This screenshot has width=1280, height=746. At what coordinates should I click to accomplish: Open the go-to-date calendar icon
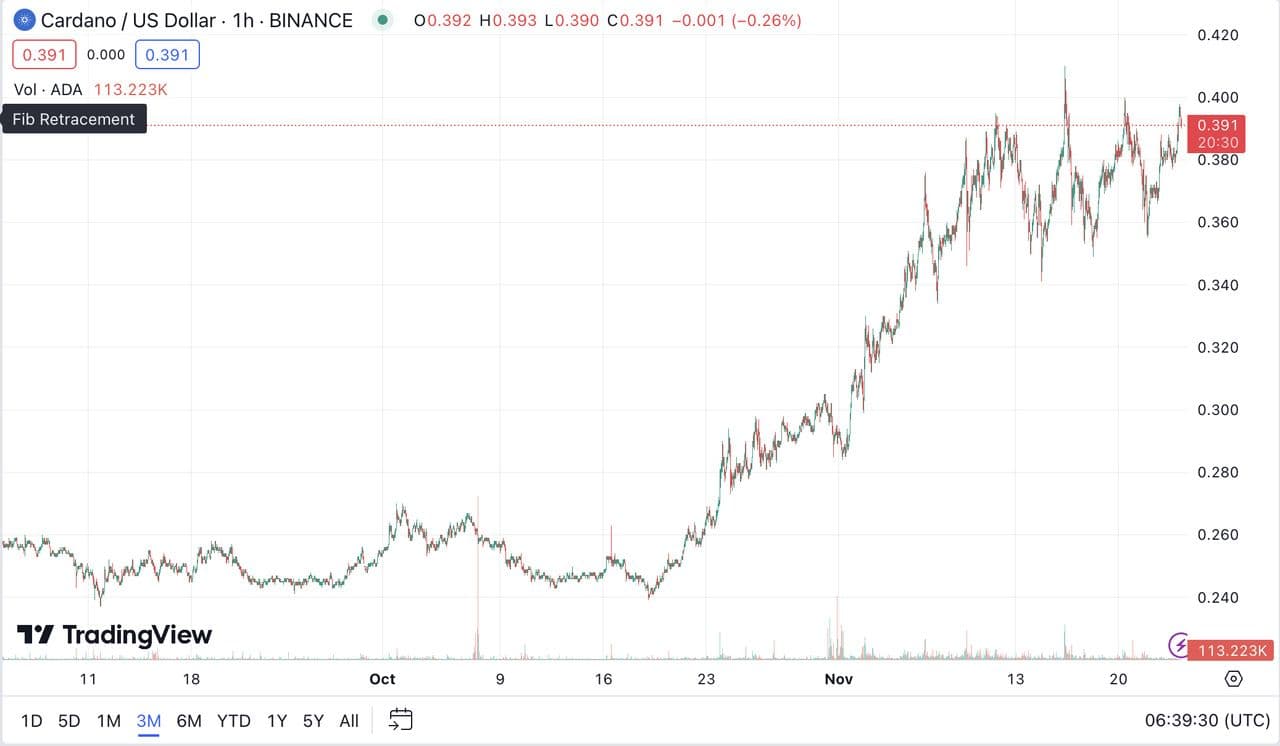coord(401,720)
